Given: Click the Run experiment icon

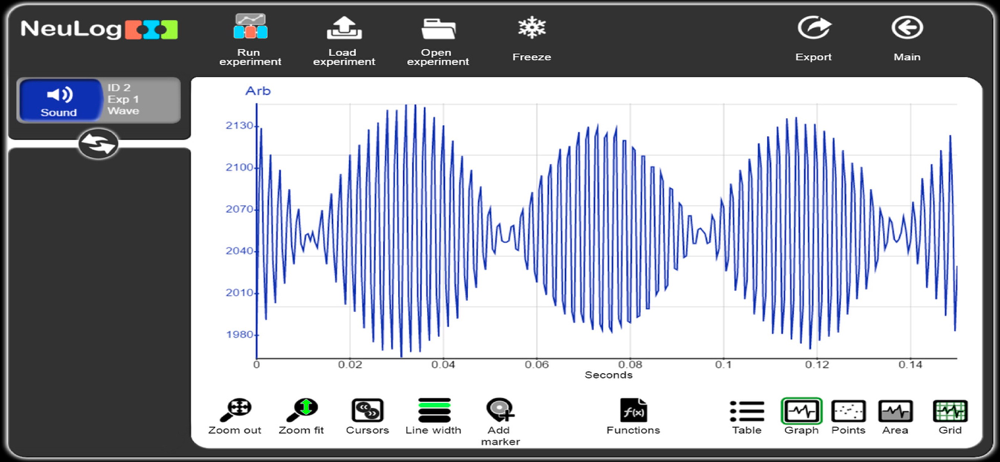Looking at the screenshot, I should [x=250, y=27].
